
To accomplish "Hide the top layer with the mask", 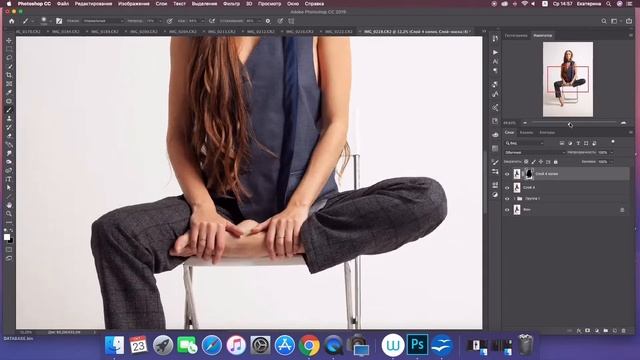I will click(507, 174).
